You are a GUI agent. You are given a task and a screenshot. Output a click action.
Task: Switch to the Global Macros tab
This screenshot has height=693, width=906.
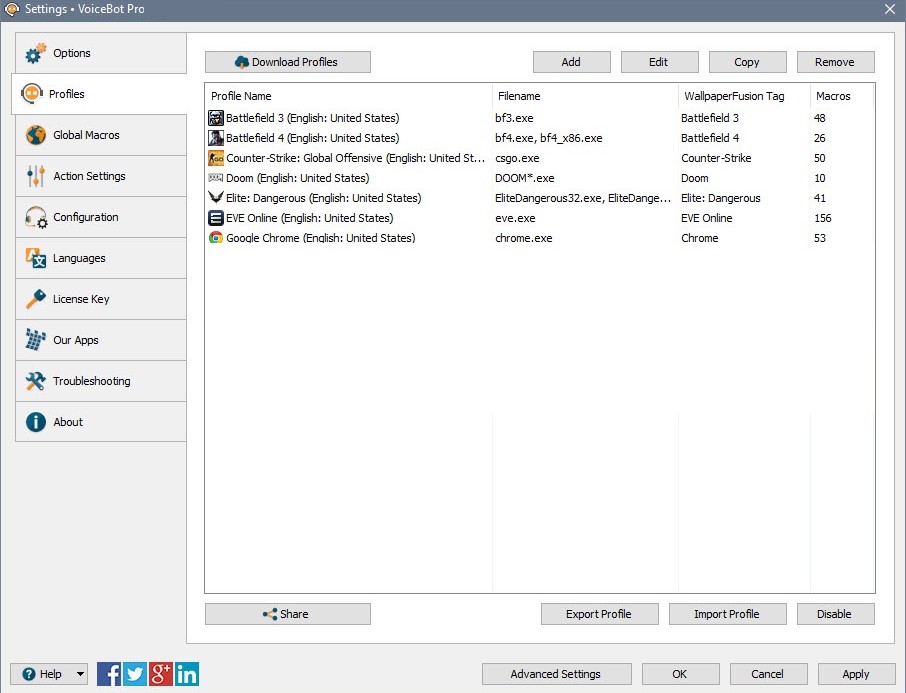101,135
